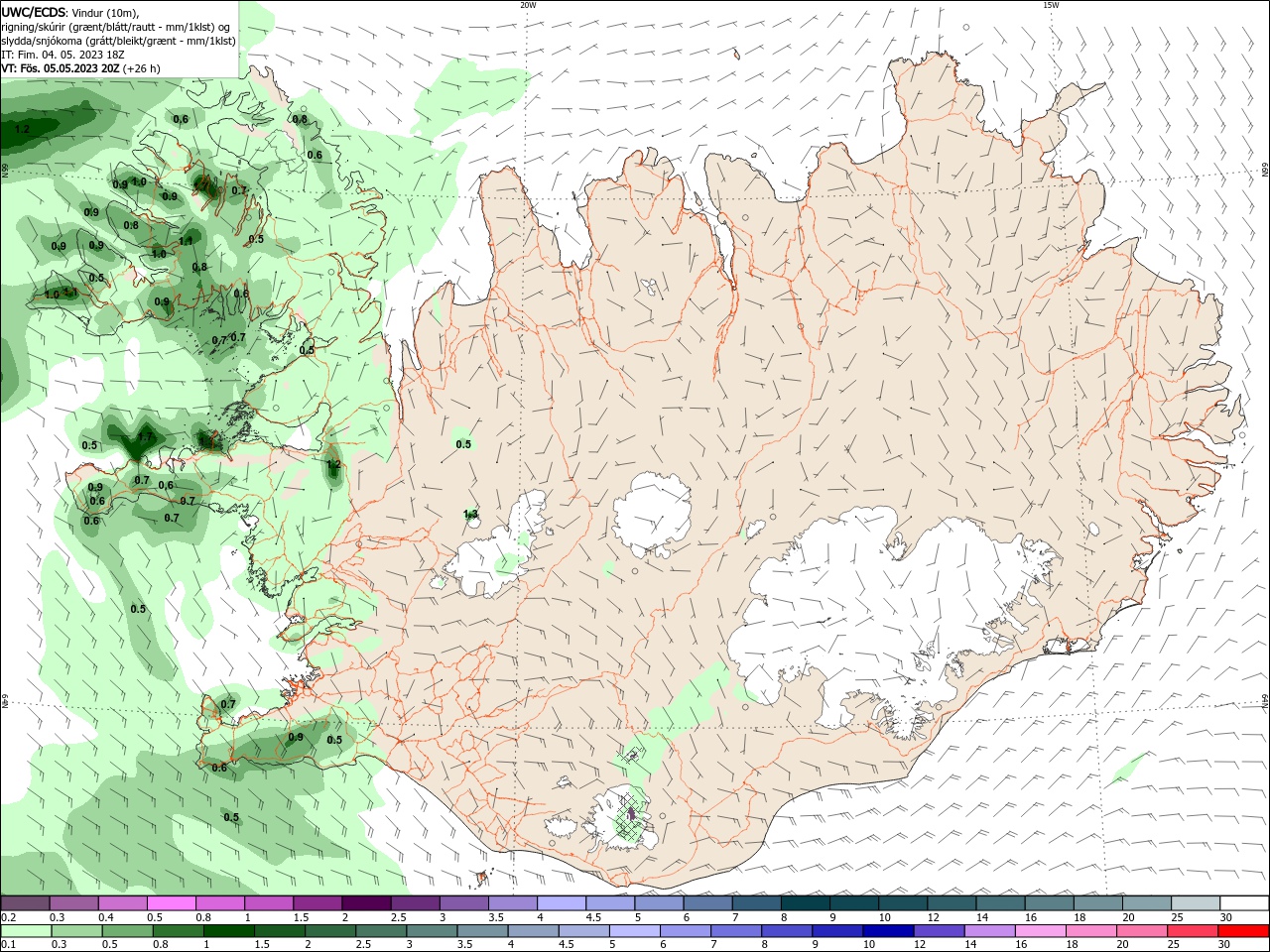
Task: Click the round white Hofsjökull glacier in the centre
Action: (653, 515)
